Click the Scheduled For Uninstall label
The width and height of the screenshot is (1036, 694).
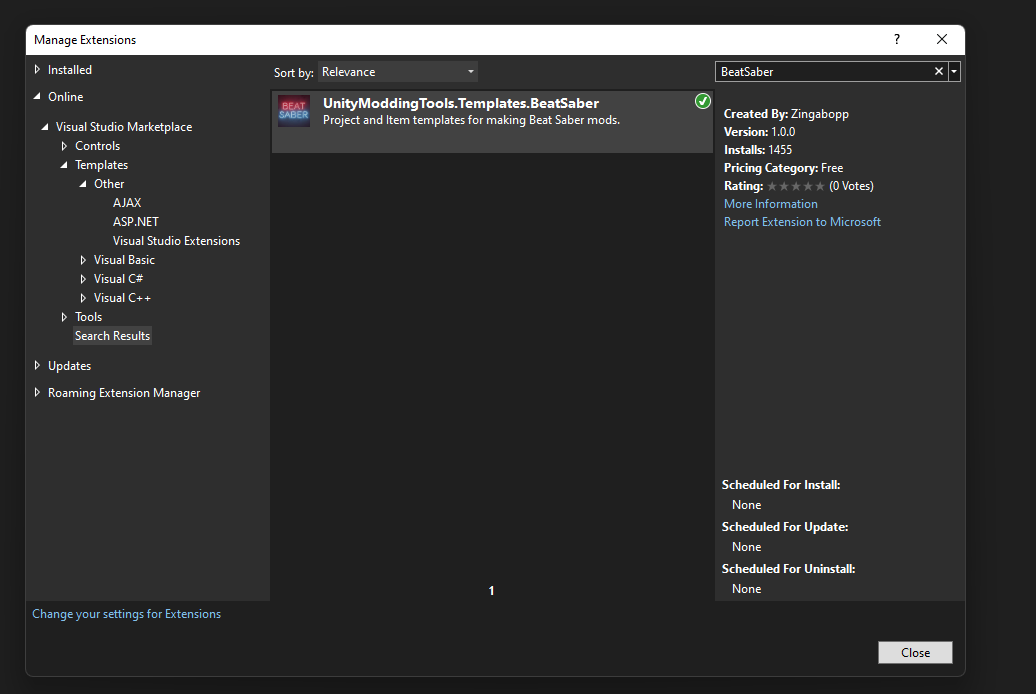788,569
